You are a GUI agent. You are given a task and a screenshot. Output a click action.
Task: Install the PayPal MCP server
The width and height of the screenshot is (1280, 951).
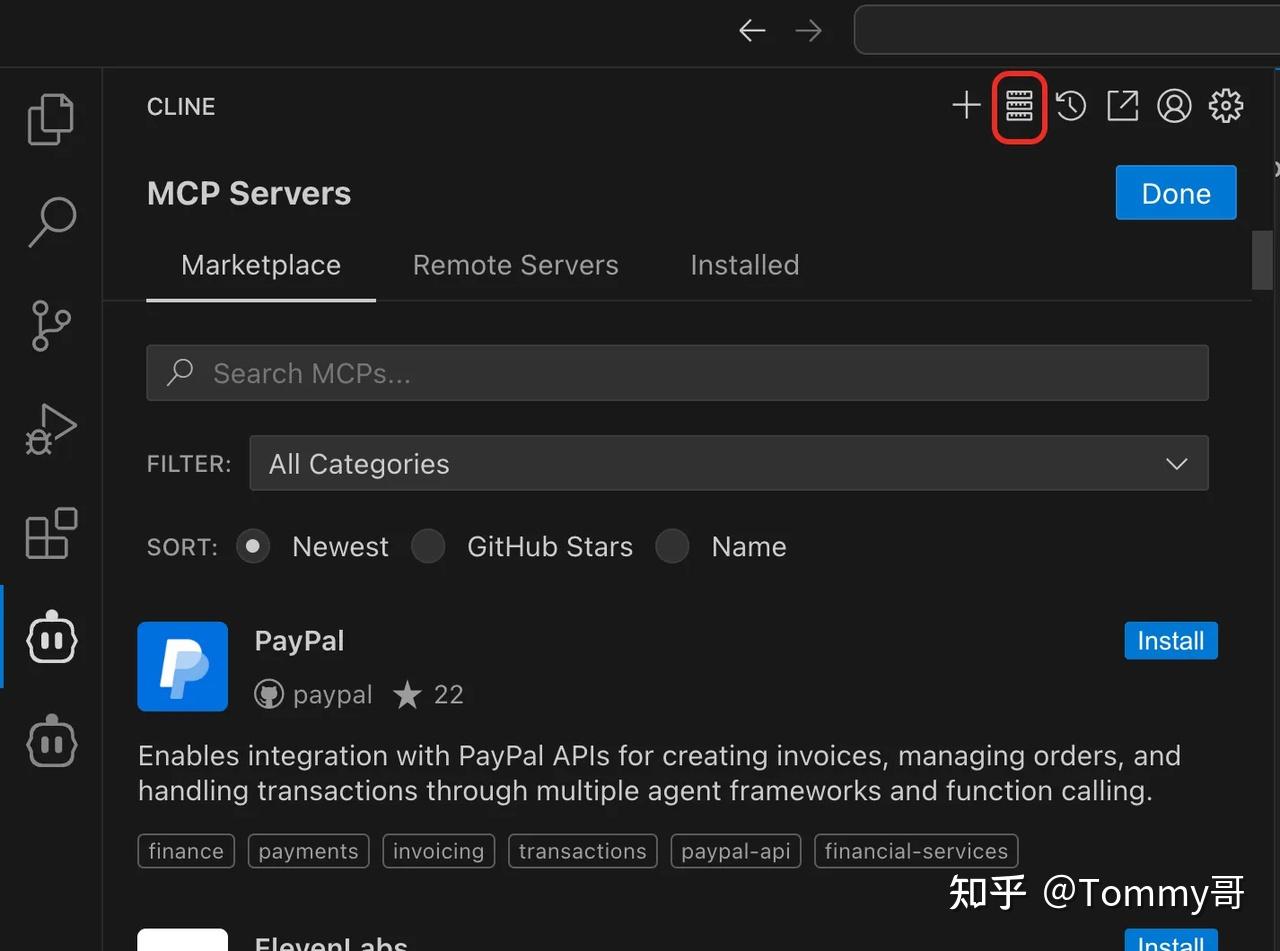[x=1170, y=640]
